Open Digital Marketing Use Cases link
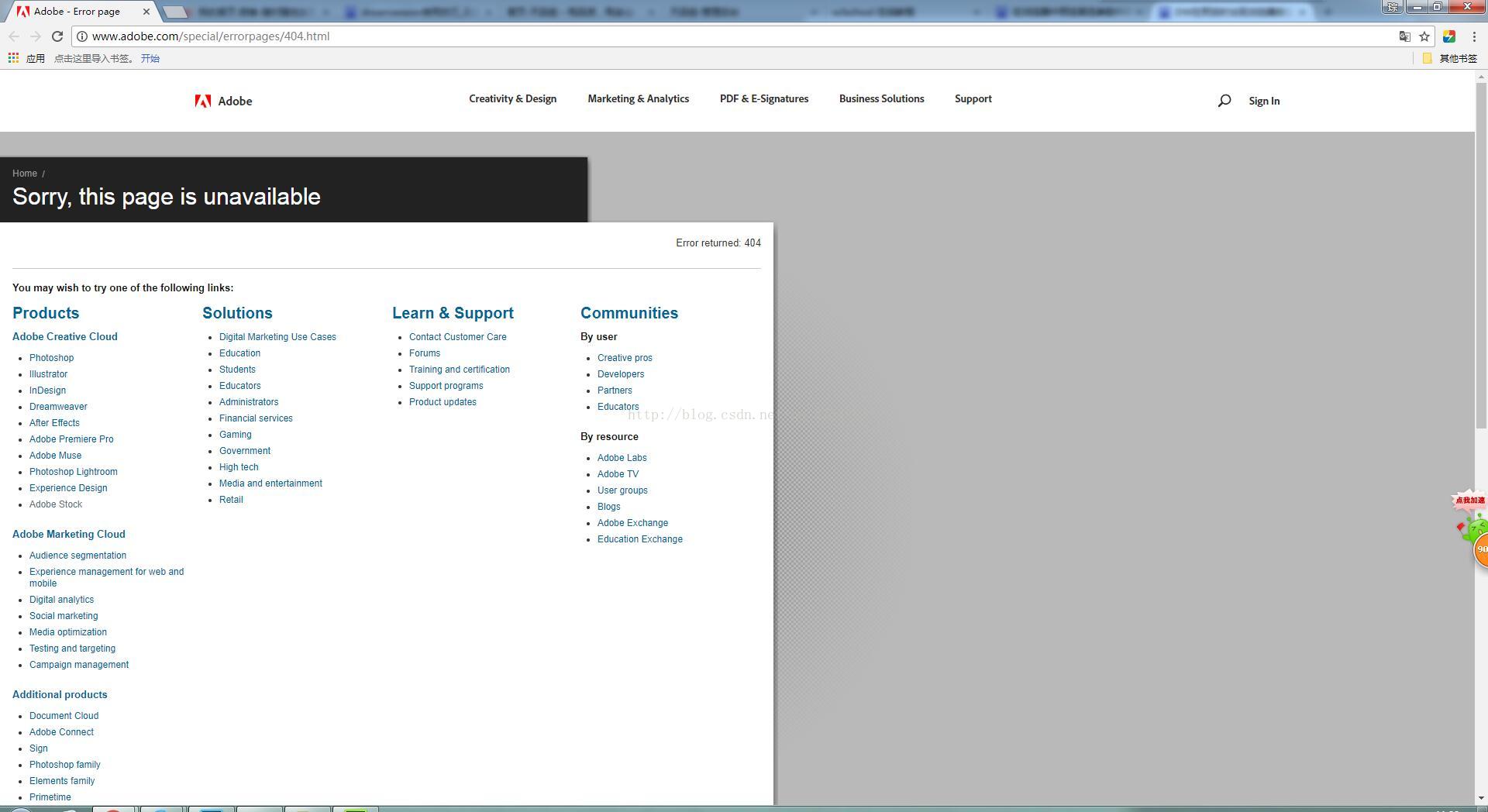1488x812 pixels. tap(277, 337)
